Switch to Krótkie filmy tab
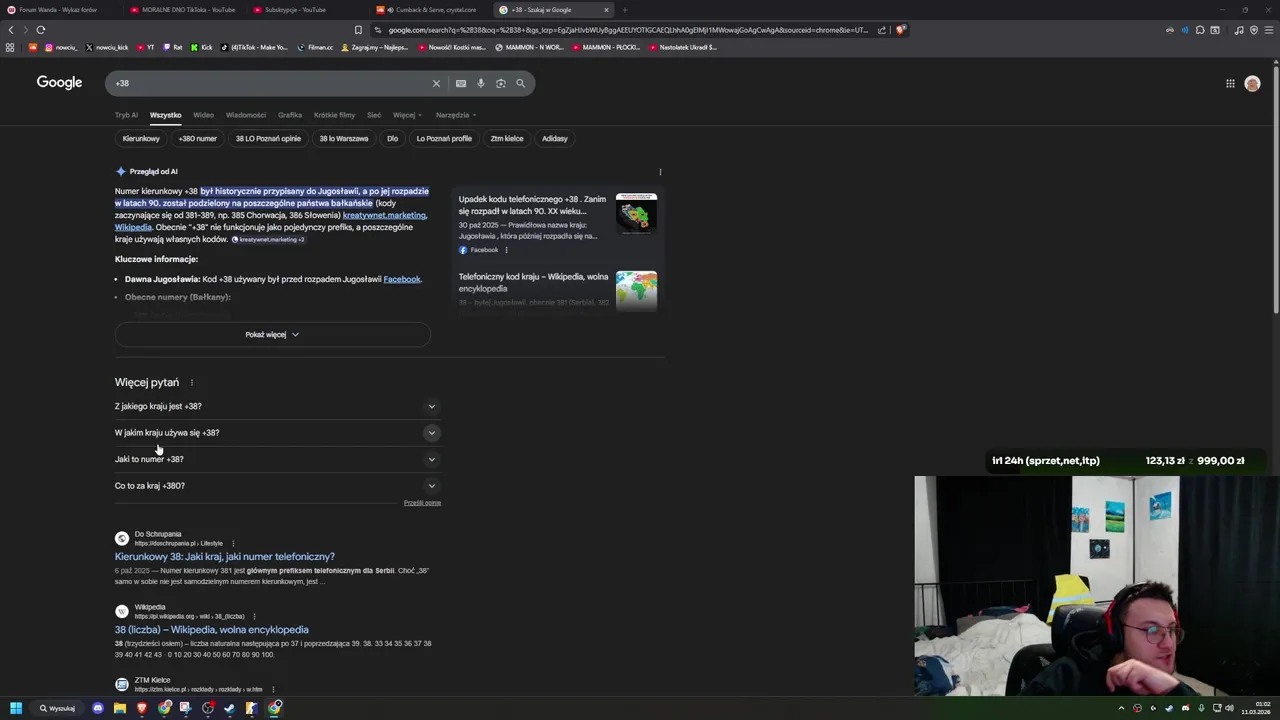 tap(334, 115)
